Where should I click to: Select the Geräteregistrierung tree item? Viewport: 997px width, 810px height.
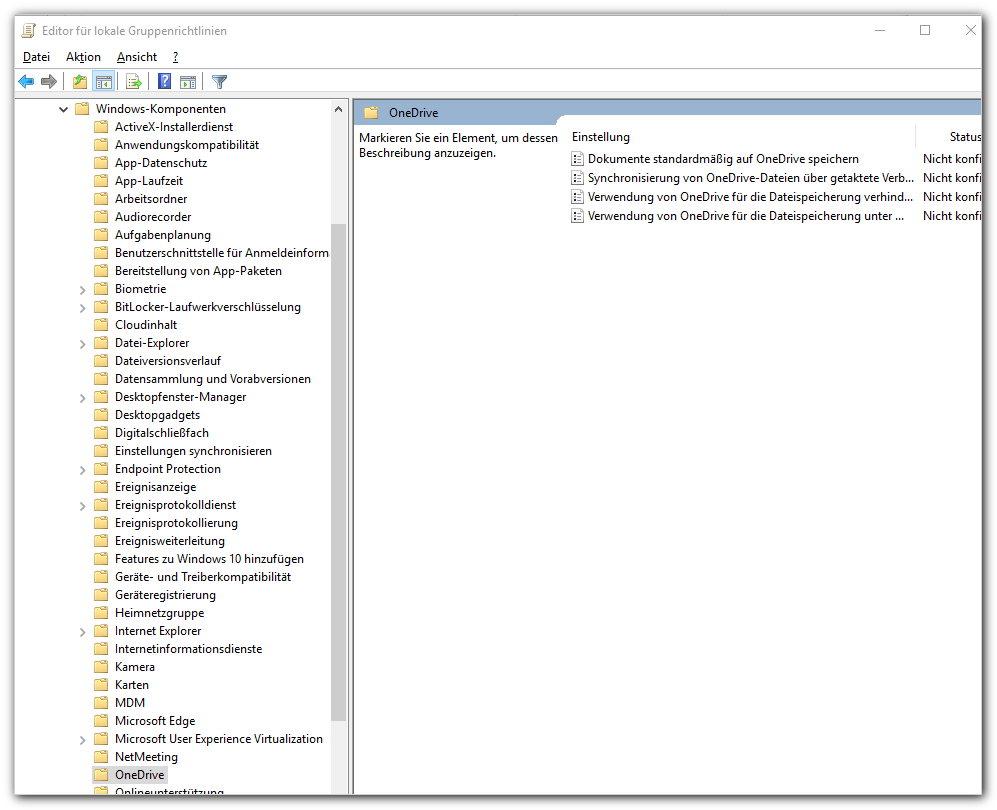165,595
